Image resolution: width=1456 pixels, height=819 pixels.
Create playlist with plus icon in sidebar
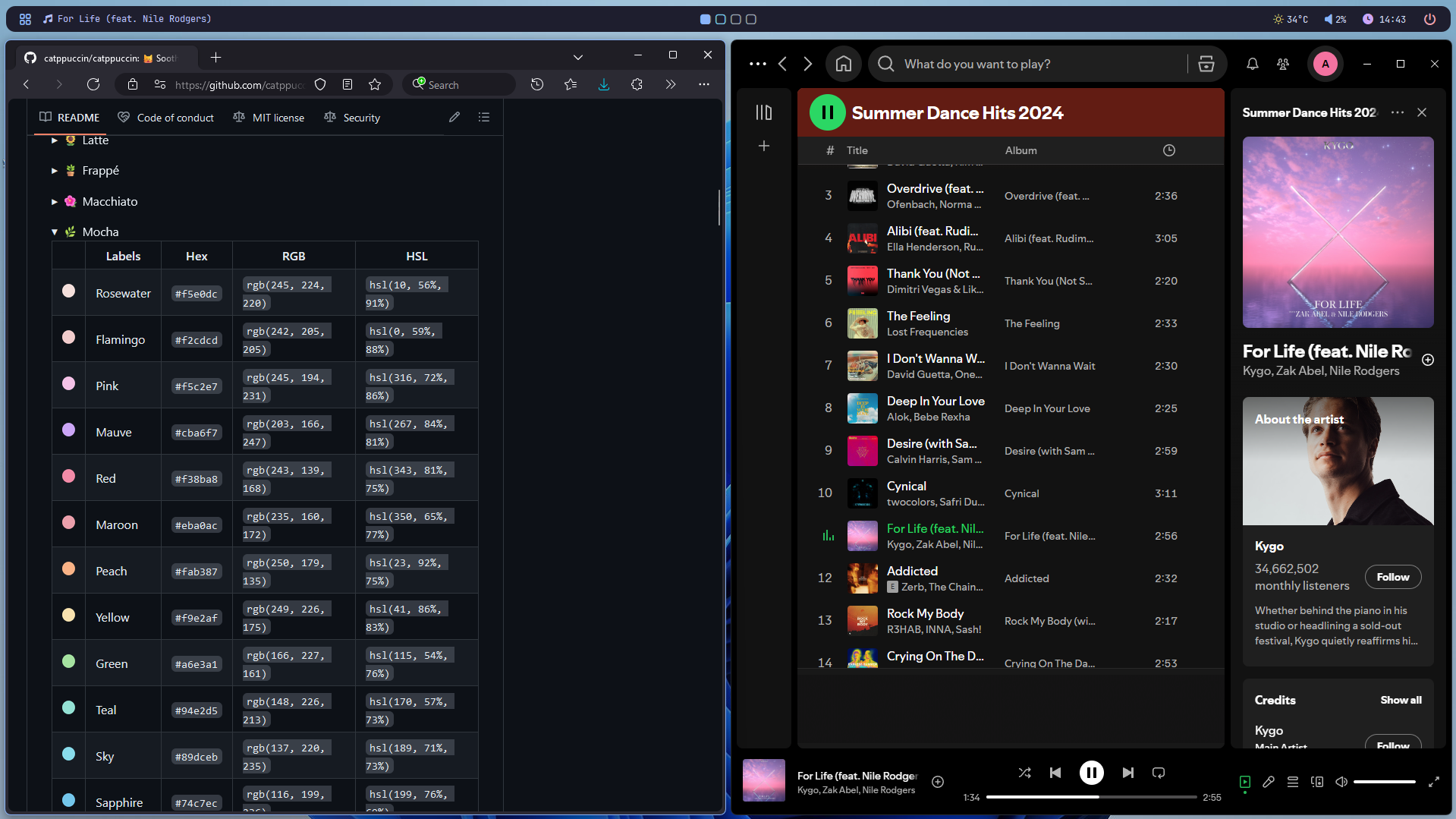[x=764, y=146]
